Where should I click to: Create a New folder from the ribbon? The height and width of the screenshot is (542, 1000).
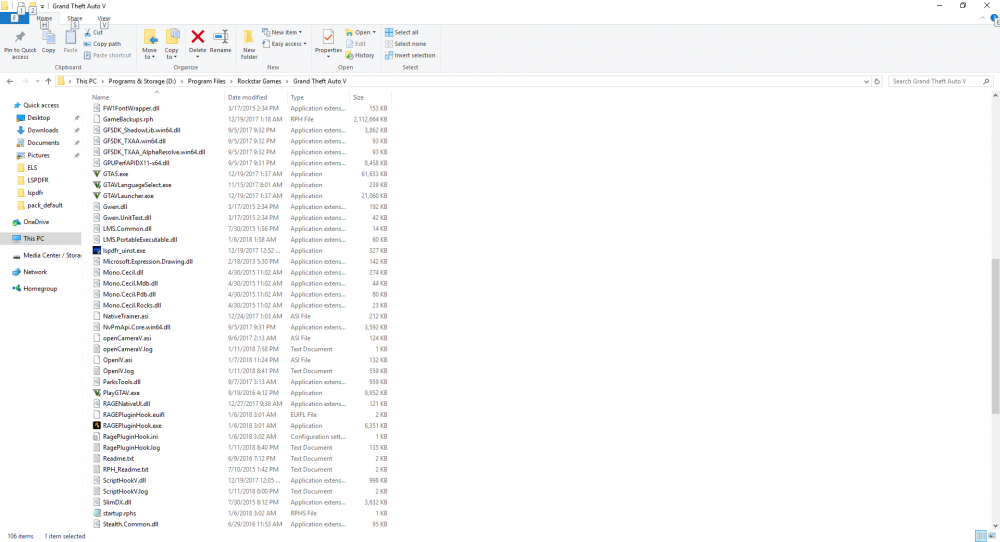coord(249,43)
